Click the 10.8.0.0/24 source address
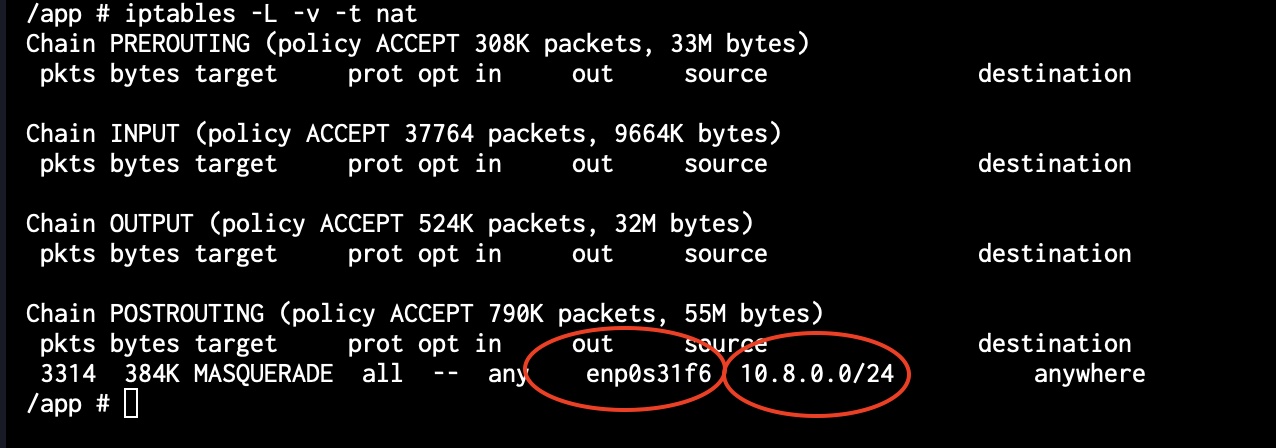1276x448 pixels. click(816, 374)
